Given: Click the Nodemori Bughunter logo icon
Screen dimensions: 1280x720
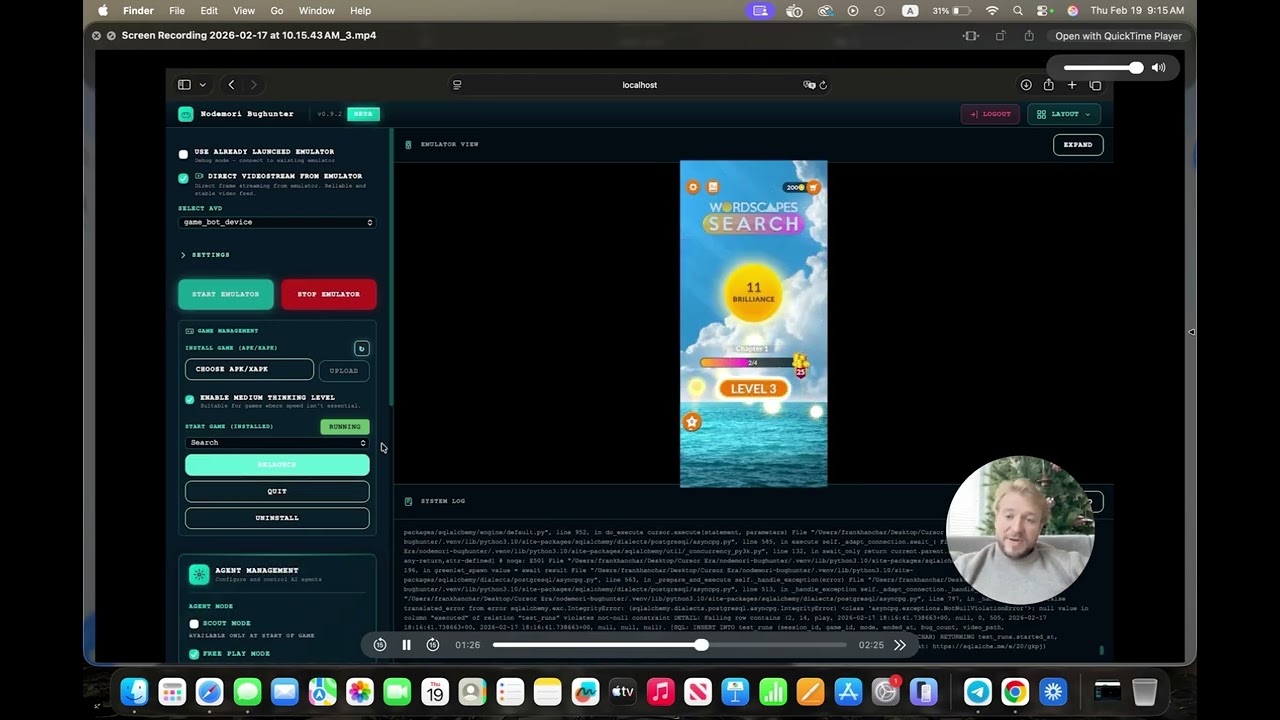Looking at the screenshot, I should point(185,114).
